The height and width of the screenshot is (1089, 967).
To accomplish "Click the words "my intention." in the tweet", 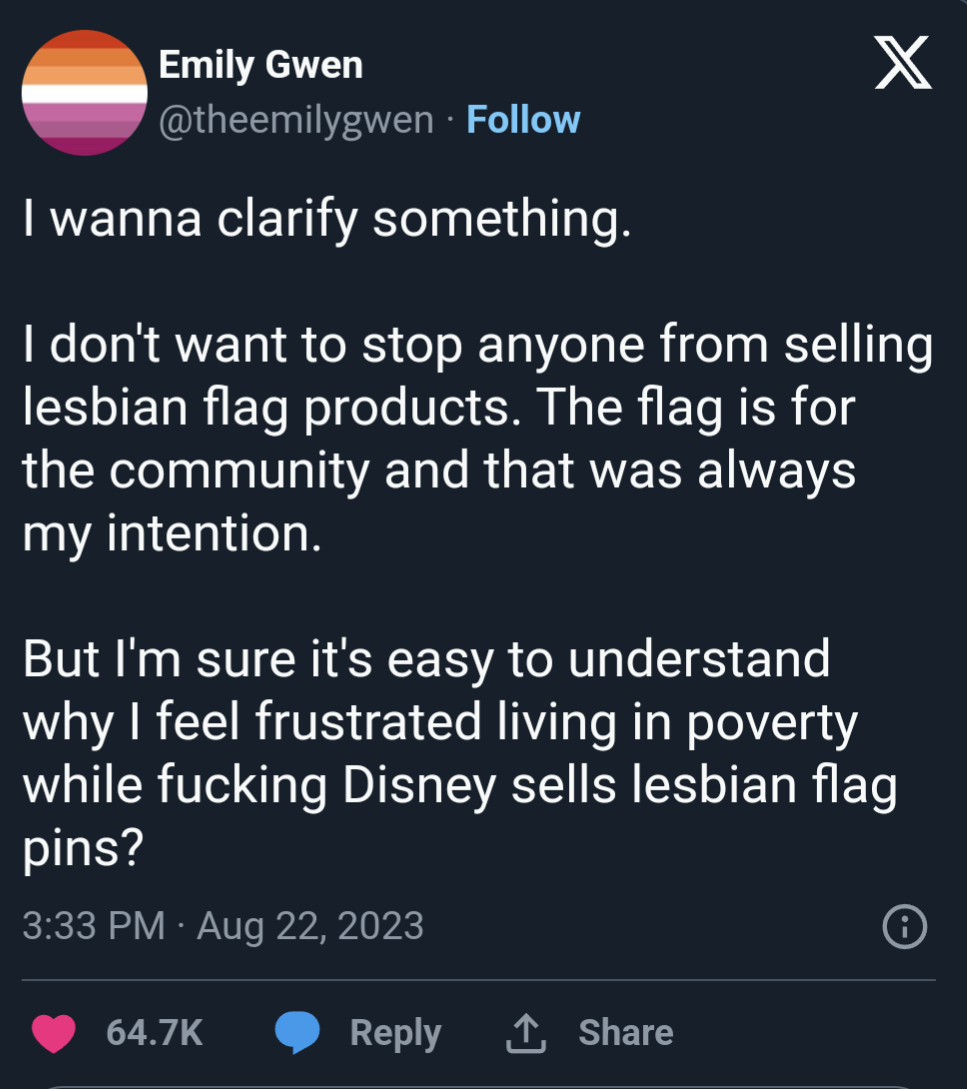I will click(x=172, y=533).
